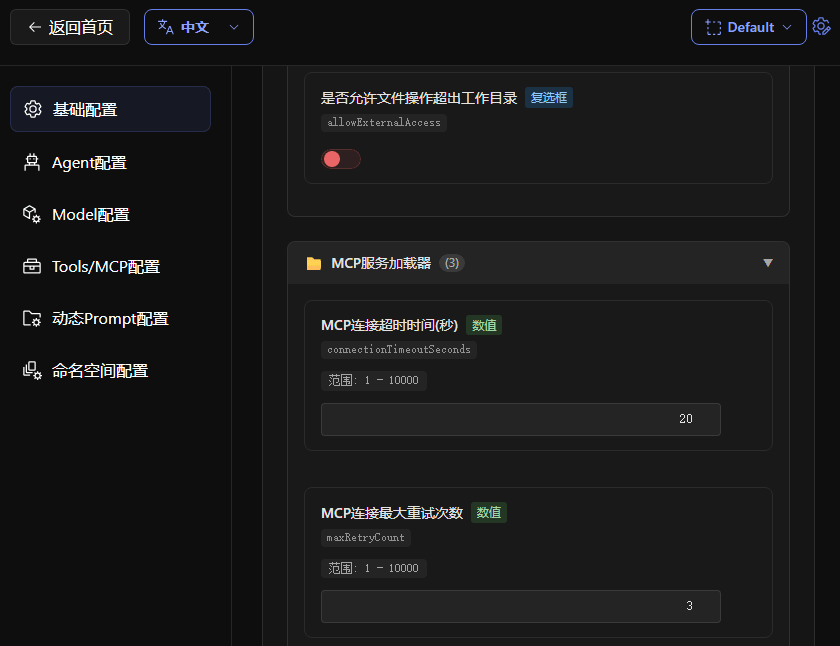Viewport: 840px width, 646px height.
Task: Click the namespace icon for 命名空间配置
Action: click(32, 370)
